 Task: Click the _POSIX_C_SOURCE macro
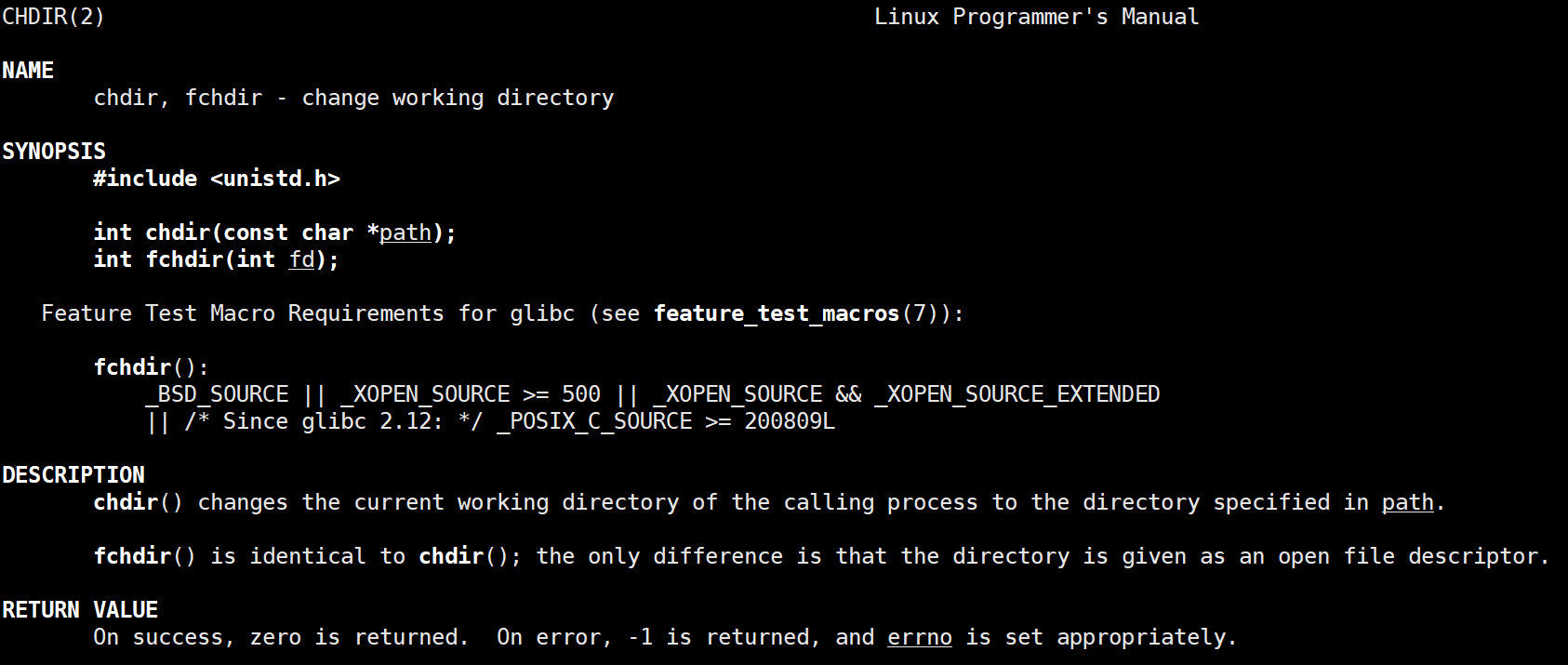pos(594,421)
